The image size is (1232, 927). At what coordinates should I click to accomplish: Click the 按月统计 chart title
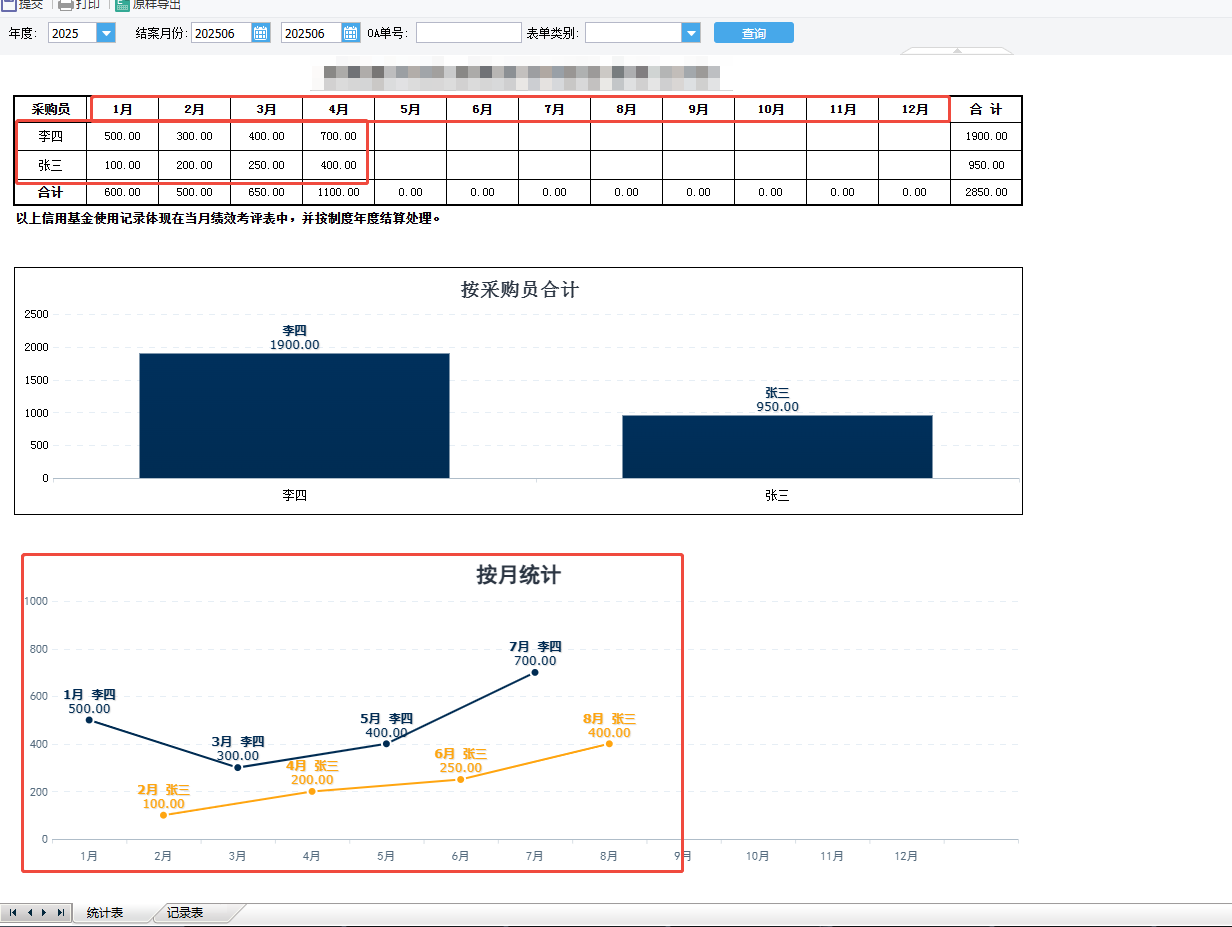pyautogui.click(x=518, y=575)
